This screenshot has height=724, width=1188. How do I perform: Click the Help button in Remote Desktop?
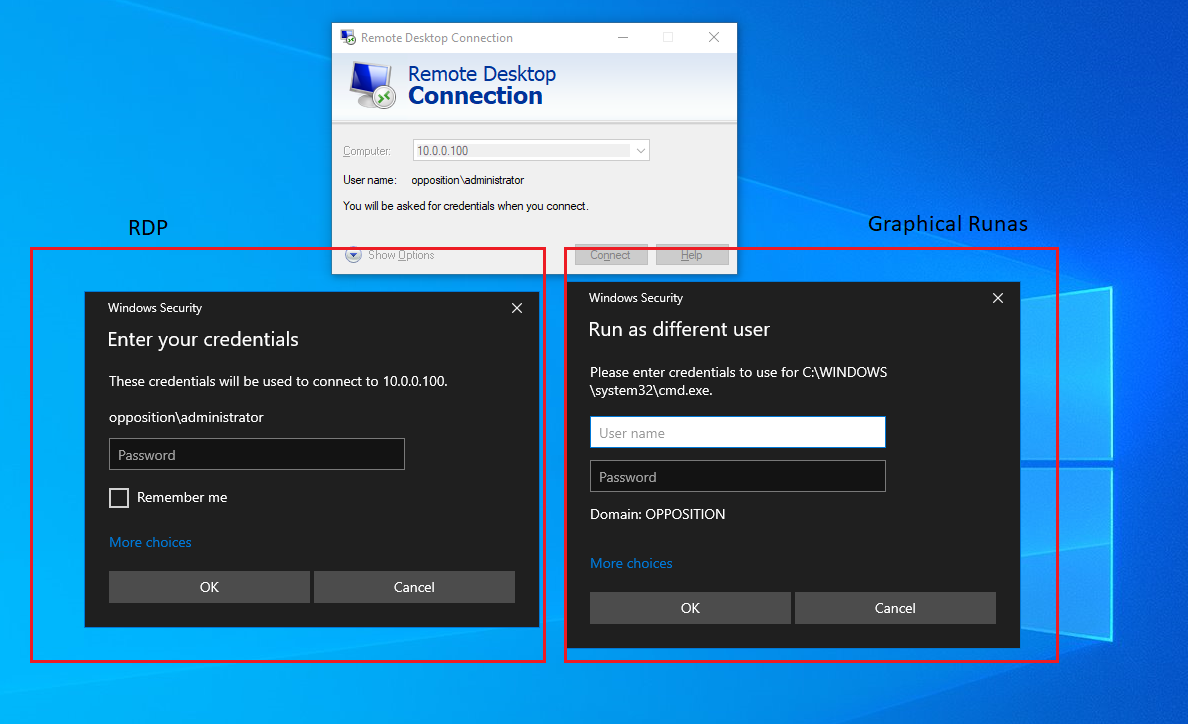pyautogui.click(x=692, y=254)
